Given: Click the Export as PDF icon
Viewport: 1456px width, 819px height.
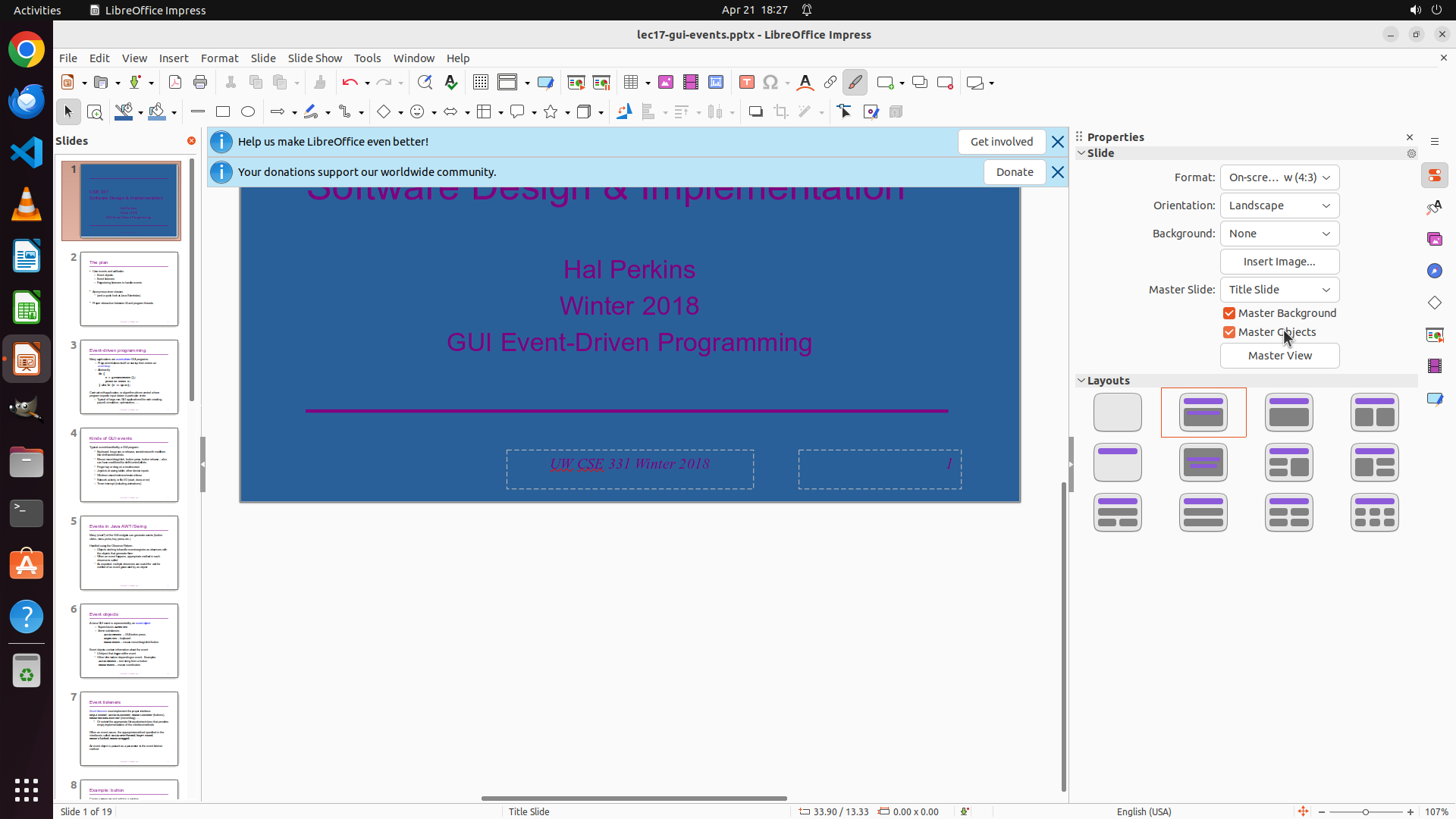Looking at the screenshot, I should point(175,83).
